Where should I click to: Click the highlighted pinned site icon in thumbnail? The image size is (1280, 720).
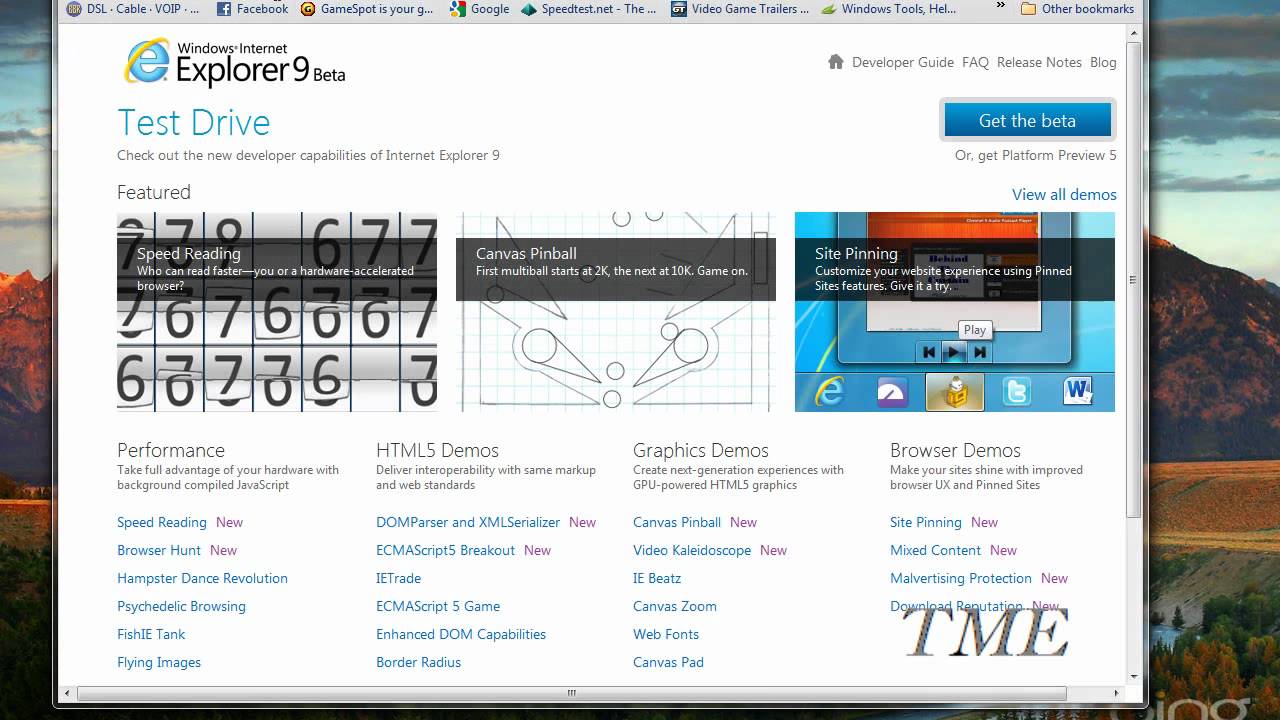[x=955, y=392]
